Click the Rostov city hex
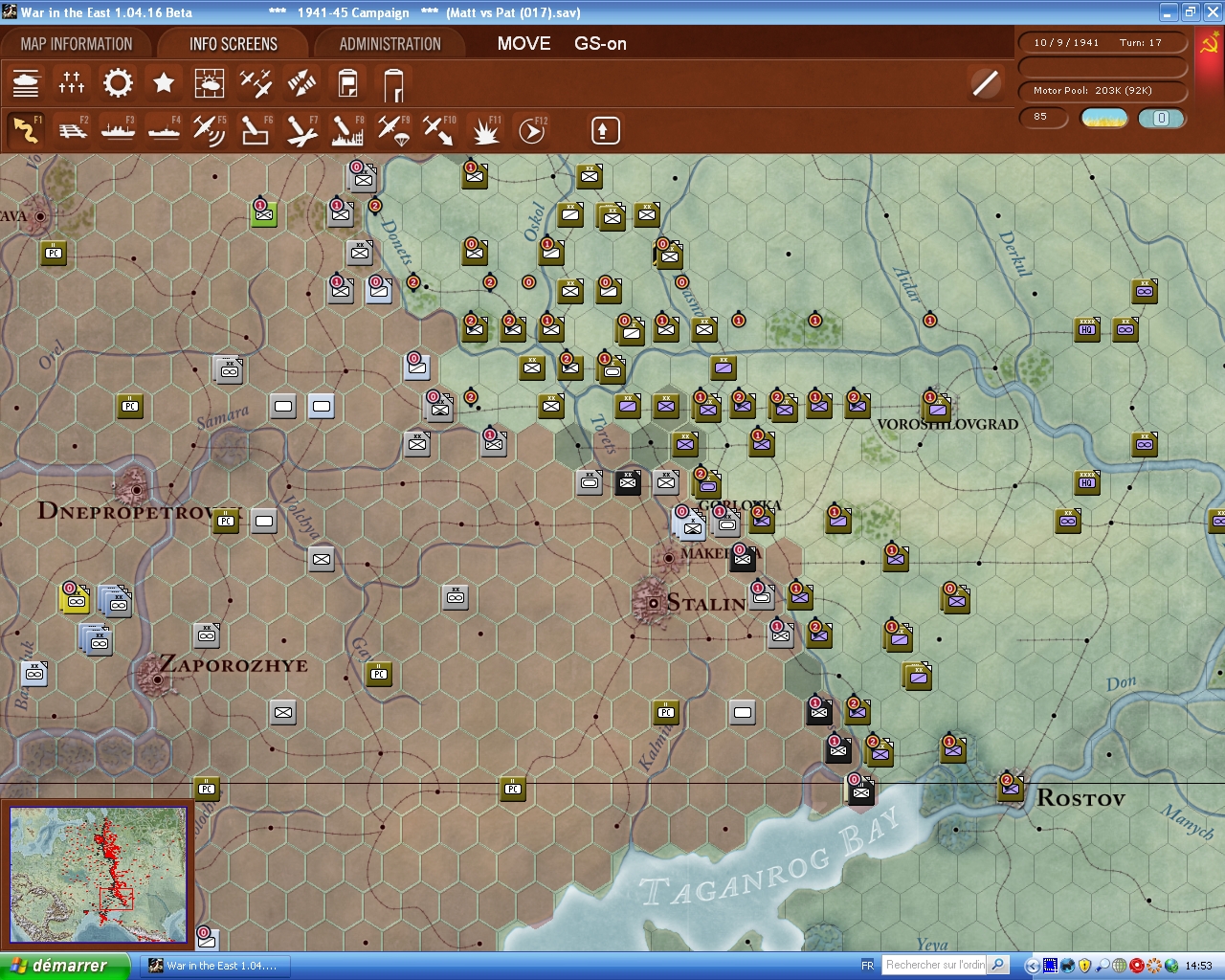The height and width of the screenshot is (980, 1225). pos(1011,787)
